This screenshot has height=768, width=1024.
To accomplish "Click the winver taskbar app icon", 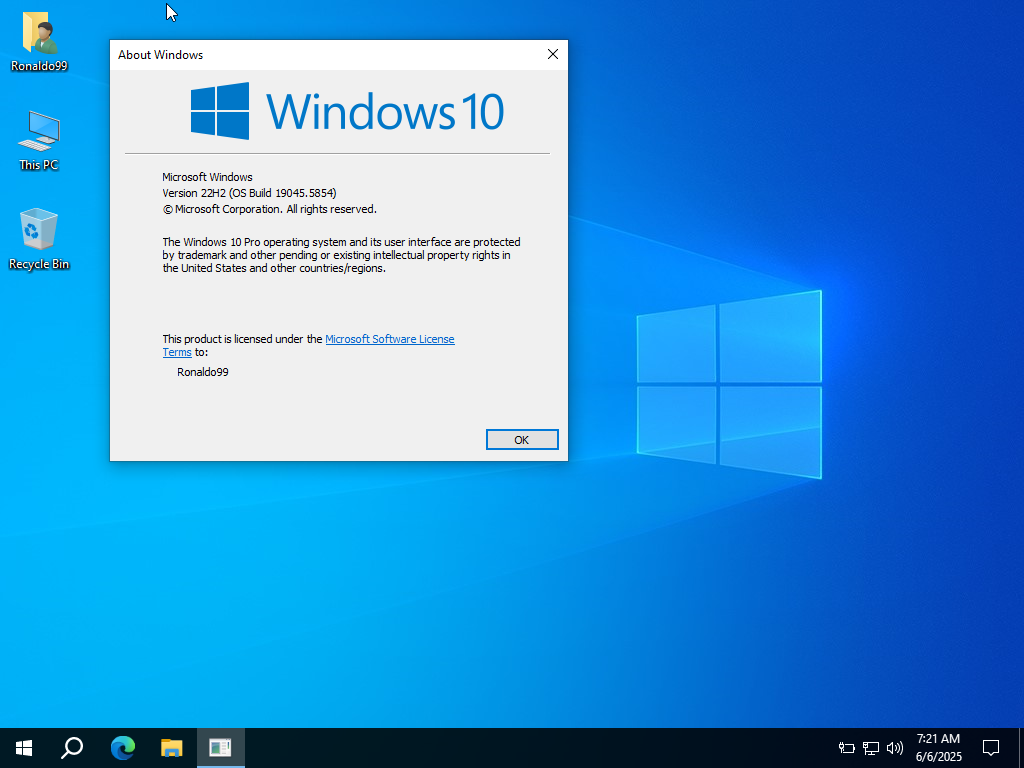I will [x=221, y=748].
